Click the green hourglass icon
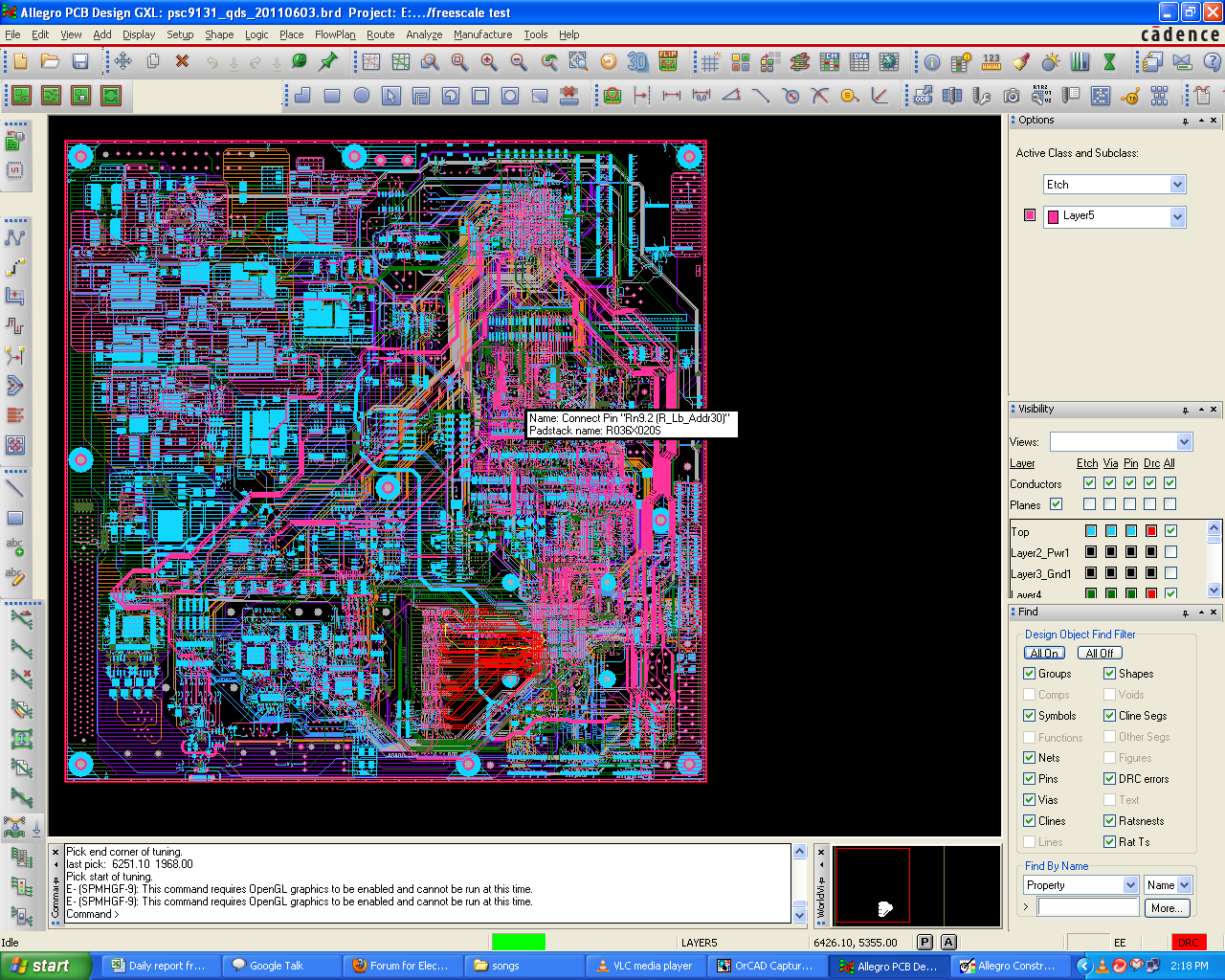Image resolution: width=1225 pixels, height=980 pixels. click(1109, 62)
